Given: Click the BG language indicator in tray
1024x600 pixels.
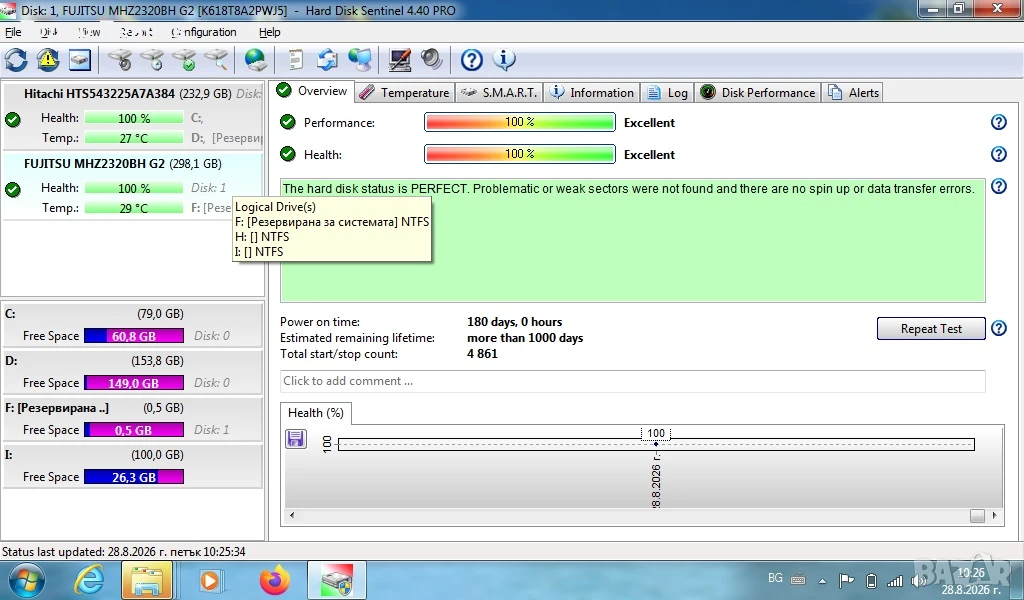Looking at the screenshot, I should (x=775, y=578).
